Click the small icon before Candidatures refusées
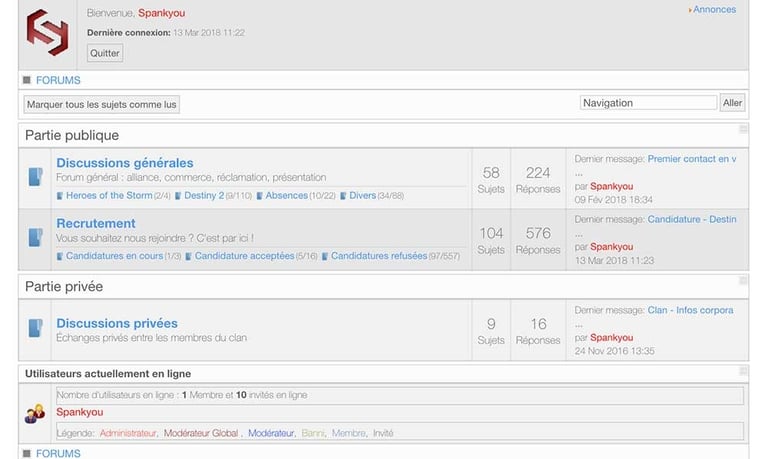The image size is (768, 459). pyautogui.click(x=325, y=256)
